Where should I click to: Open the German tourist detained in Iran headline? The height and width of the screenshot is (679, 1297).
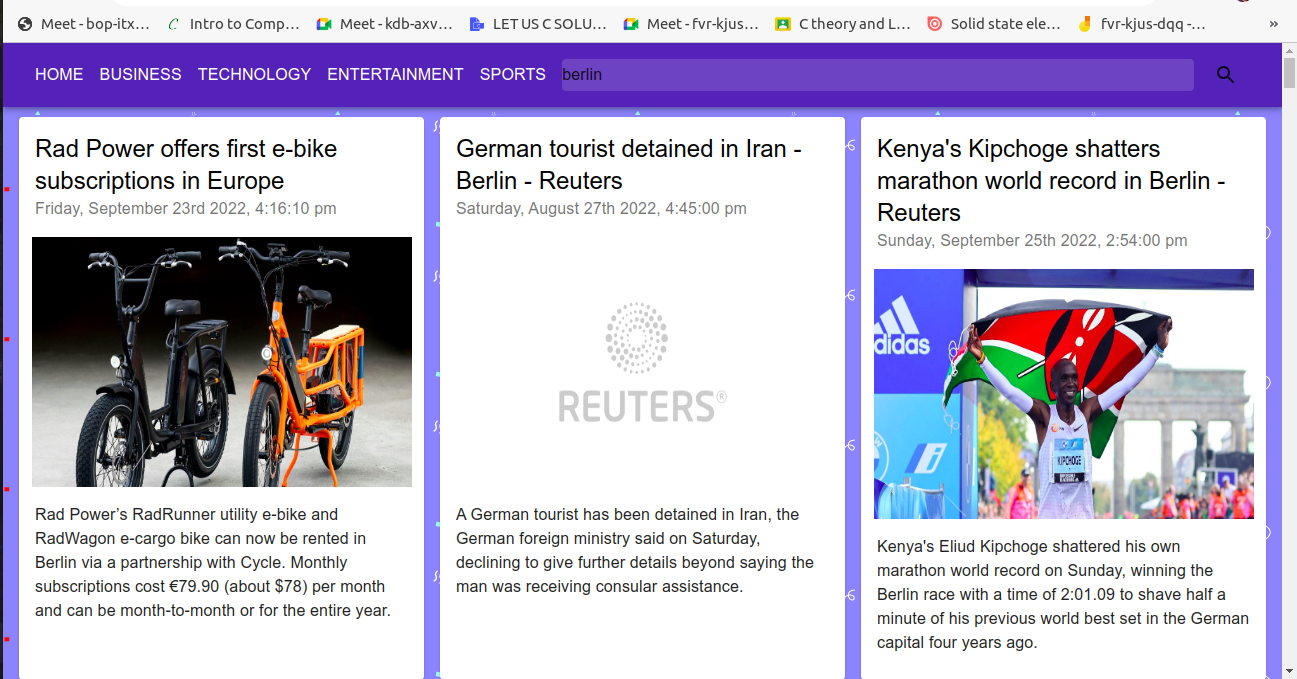(629, 165)
